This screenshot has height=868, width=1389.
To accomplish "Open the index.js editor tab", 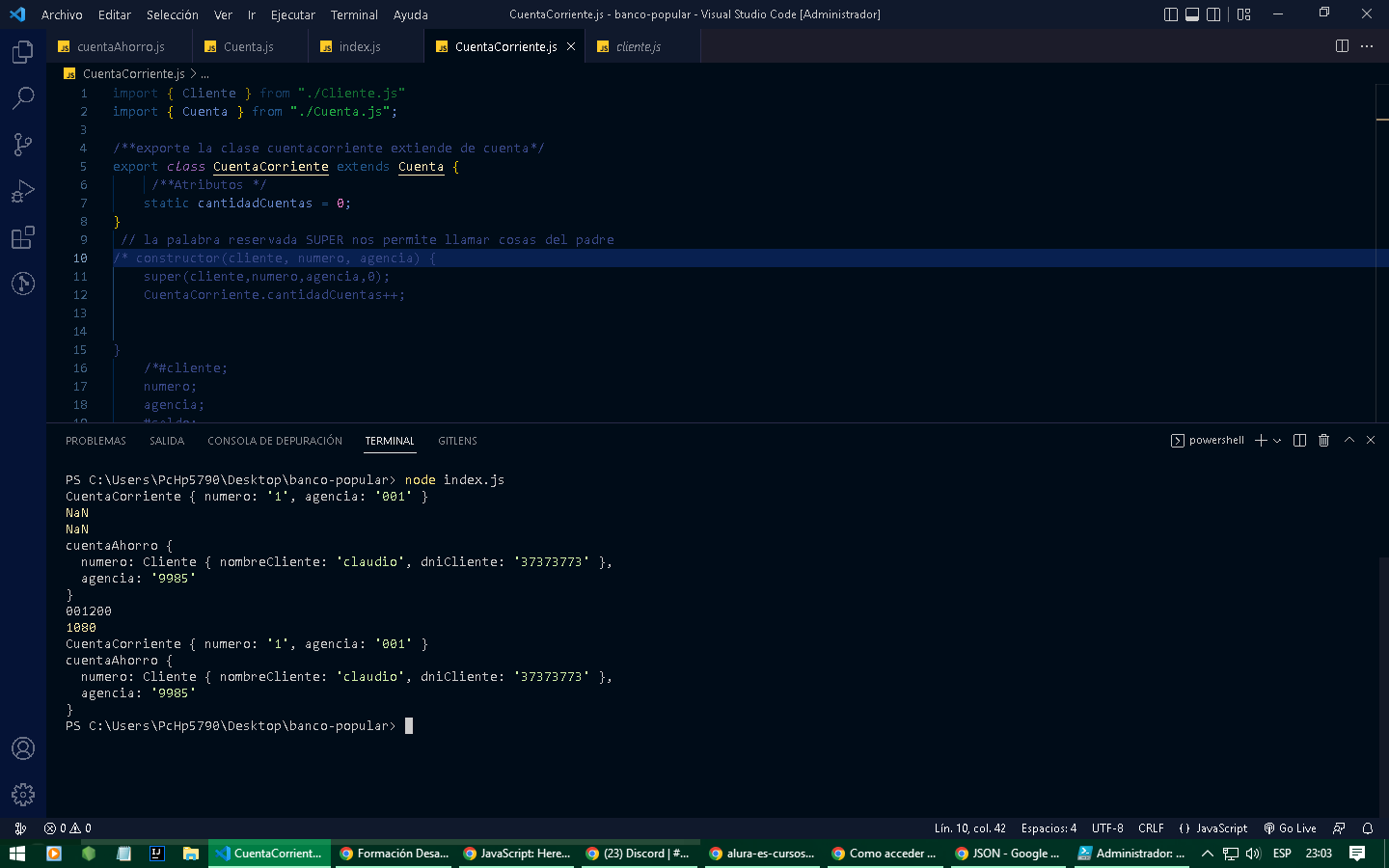I will [366, 46].
